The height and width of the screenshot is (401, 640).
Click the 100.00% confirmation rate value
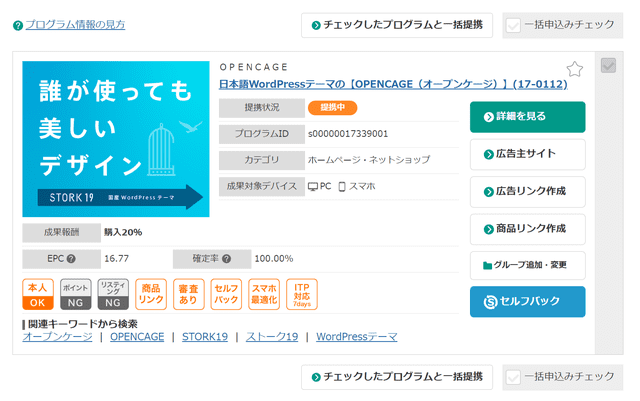[274, 258]
